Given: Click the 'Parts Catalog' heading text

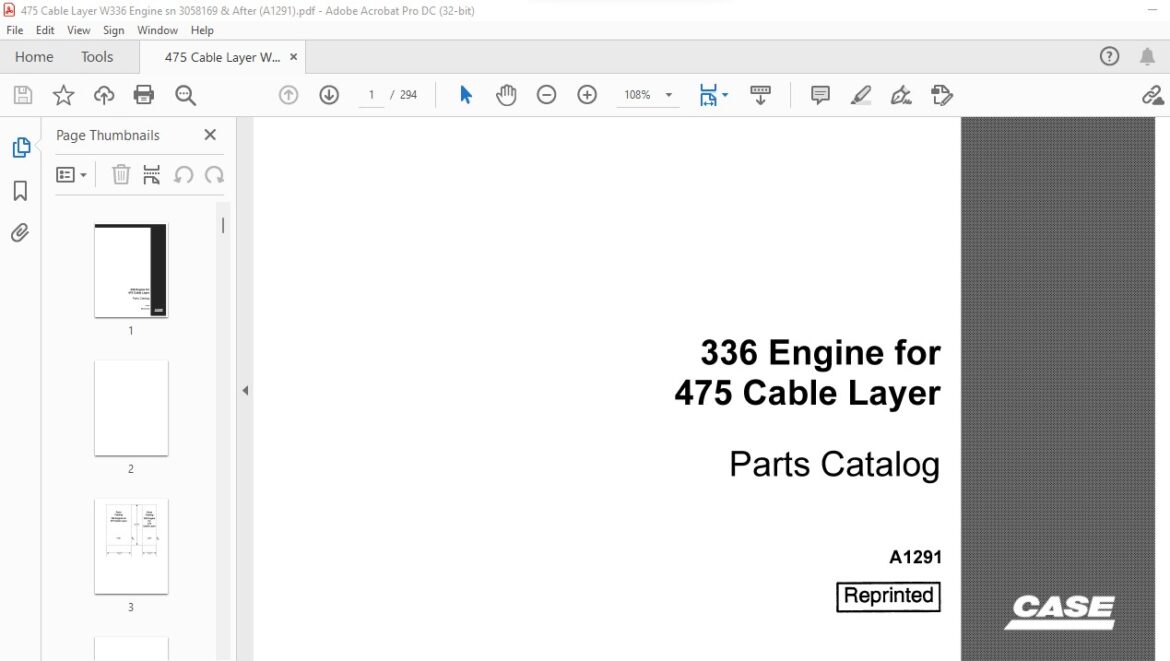Looking at the screenshot, I should click(x=834, y=464).
